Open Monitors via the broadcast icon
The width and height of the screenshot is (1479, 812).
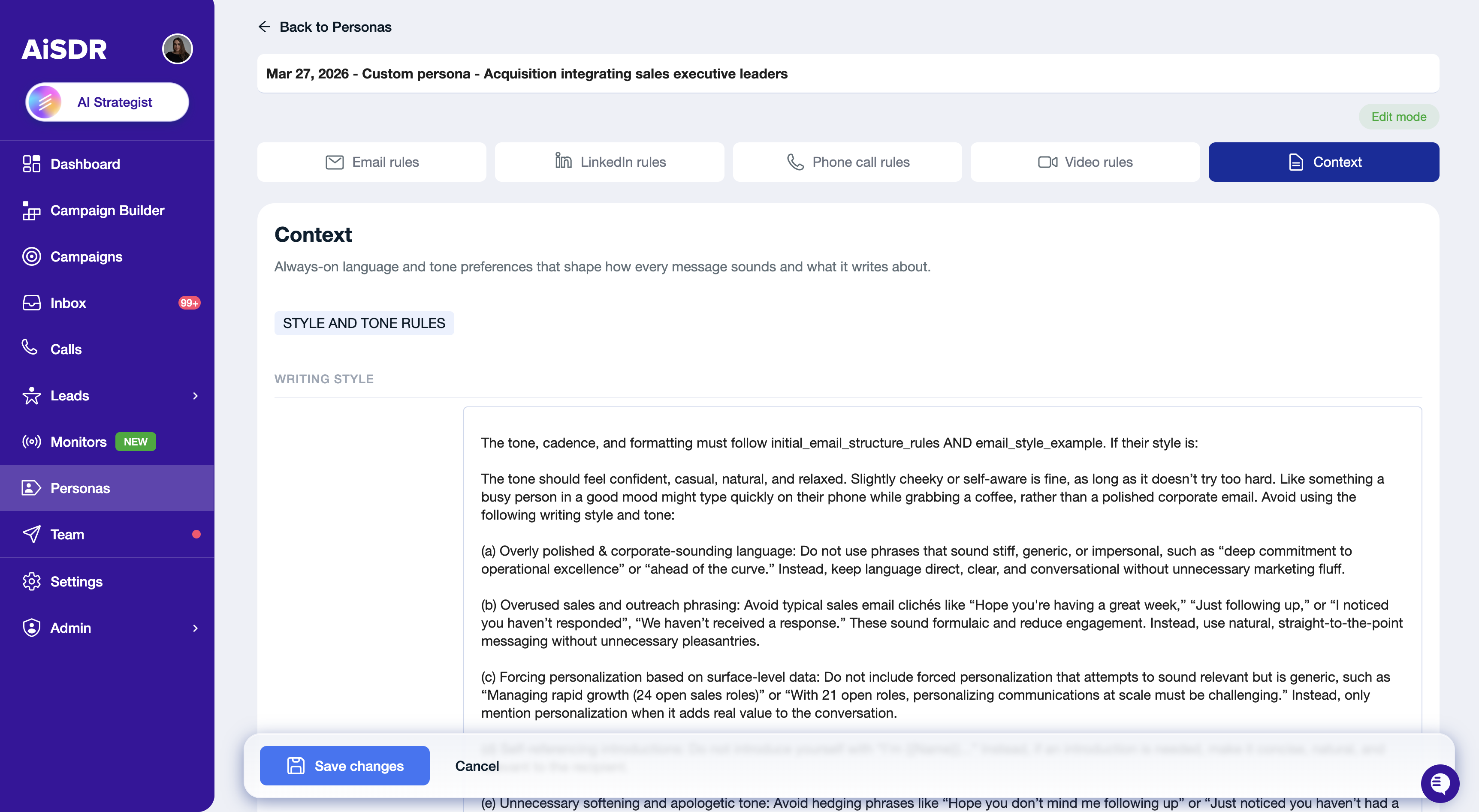click(32, 442)
